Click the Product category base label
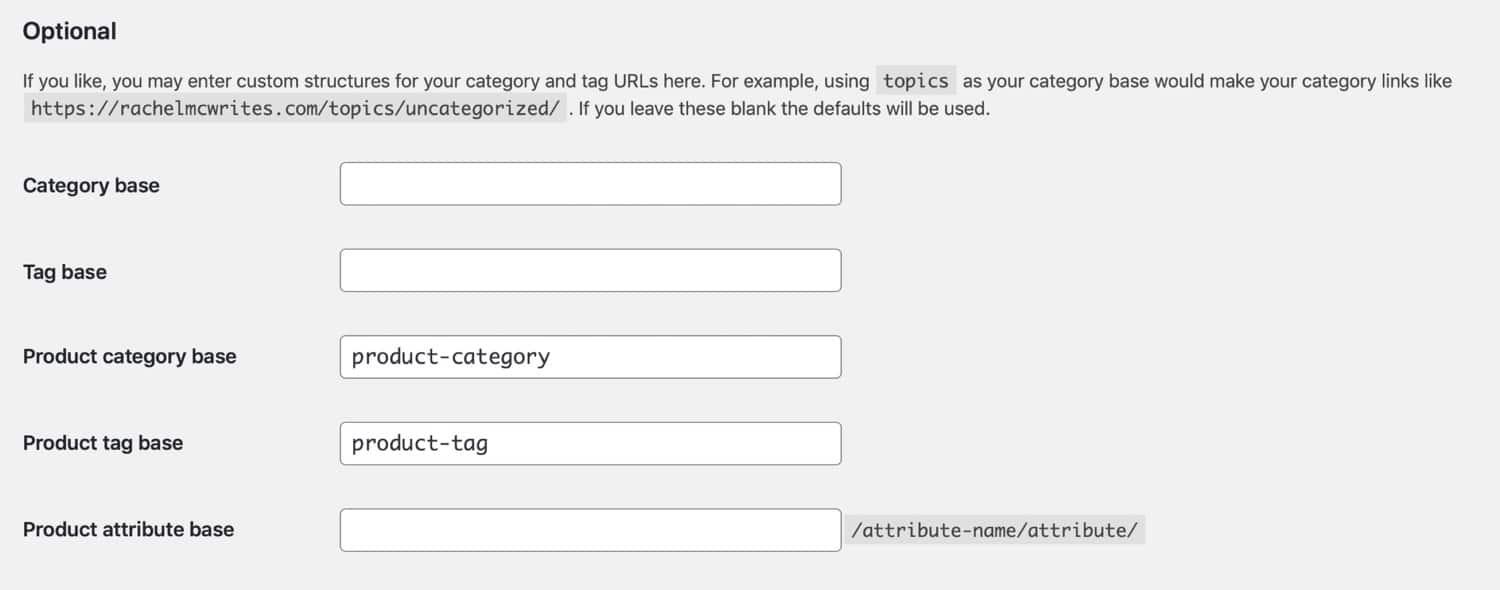The width and height of the screenshot is (1500, 590). pos(129,356)
